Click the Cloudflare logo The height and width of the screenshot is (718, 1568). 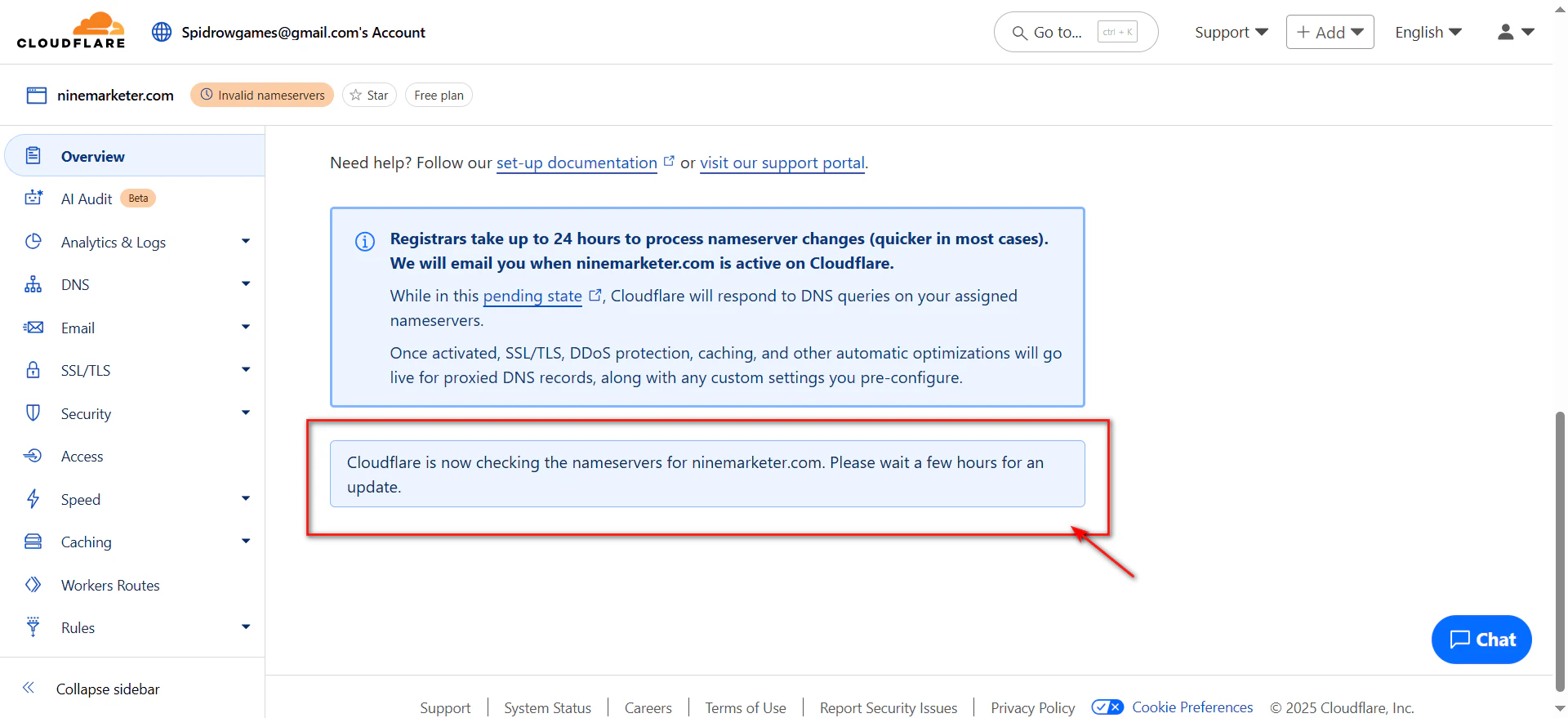point(71,30)
